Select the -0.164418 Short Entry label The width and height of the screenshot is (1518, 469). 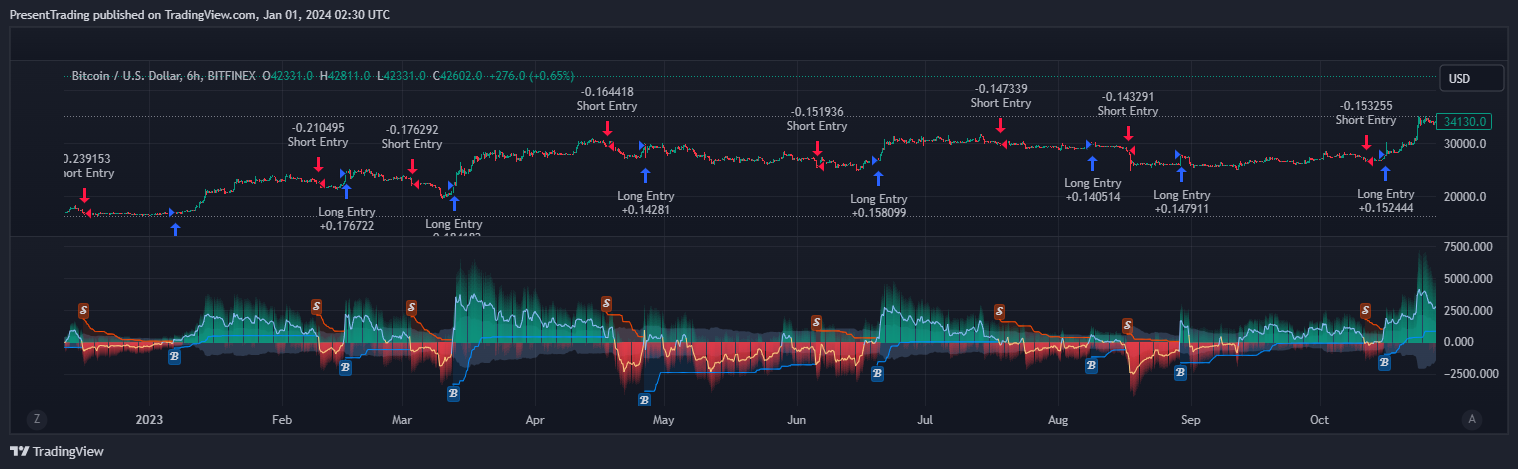[x=607, y=98]
